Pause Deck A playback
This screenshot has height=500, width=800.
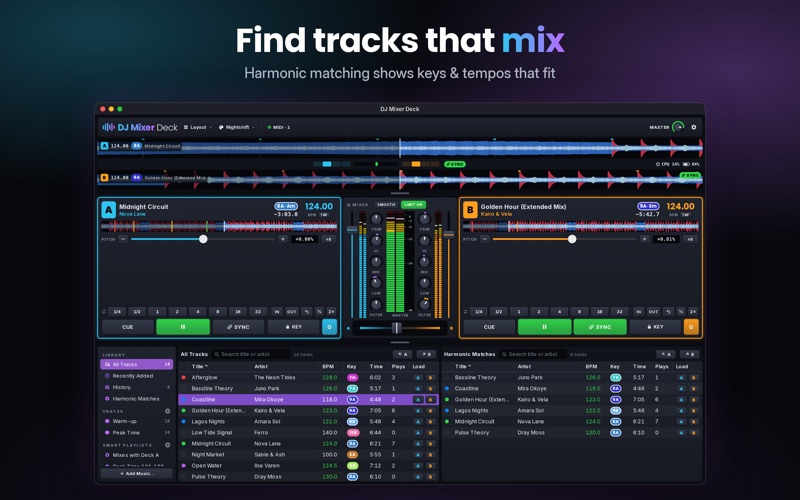coord(183,327)
